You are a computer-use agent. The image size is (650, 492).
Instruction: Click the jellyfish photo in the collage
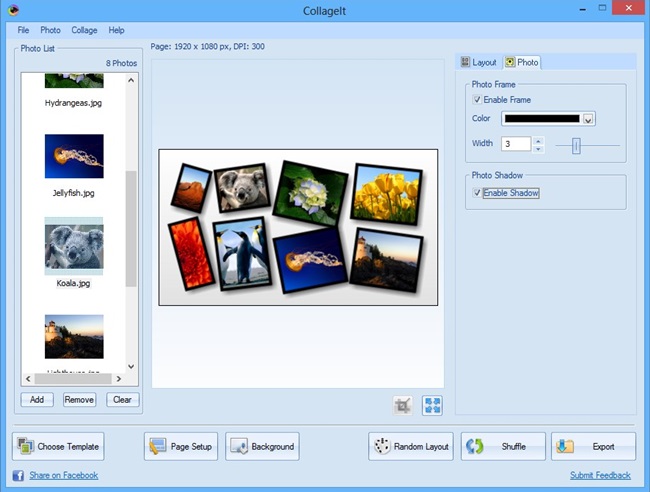[x=310, y=260]
